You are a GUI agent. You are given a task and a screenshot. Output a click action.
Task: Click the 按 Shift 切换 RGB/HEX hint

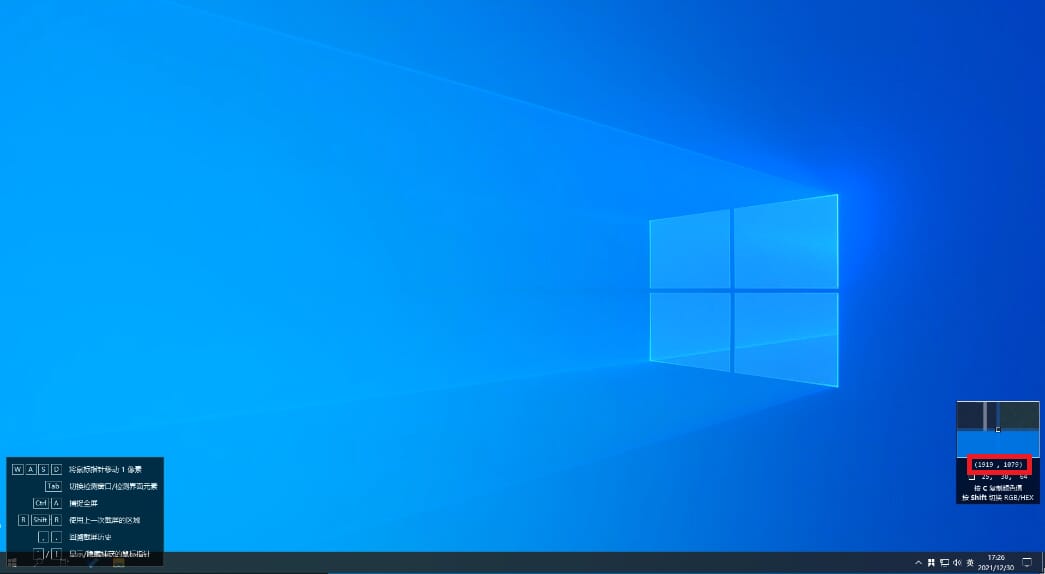click(x=998, y=498)
